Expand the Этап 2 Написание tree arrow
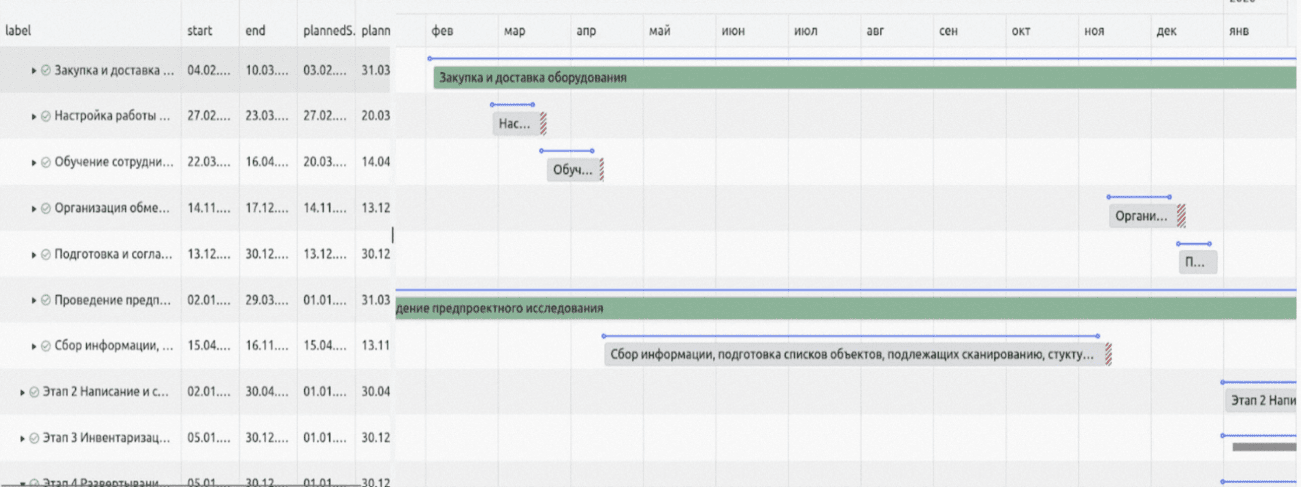The height and width of the screenshot is (487, 1301). coord(22,393)
